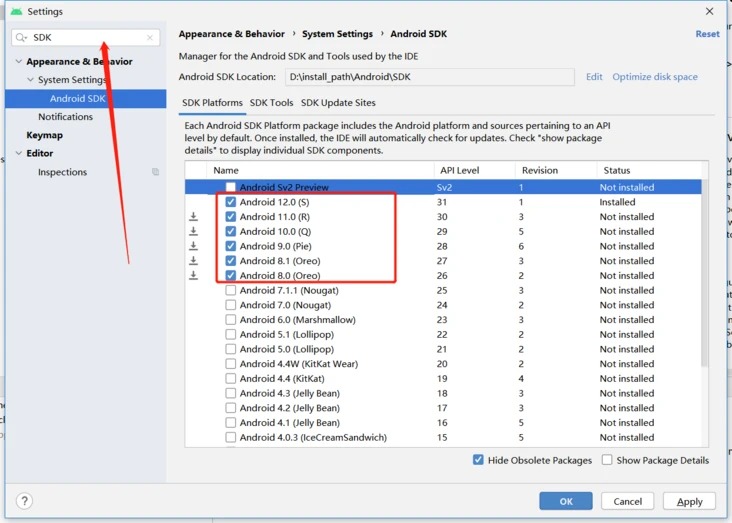Click Edit link for SDK location

pyautogui.click(x=594, y=77)
